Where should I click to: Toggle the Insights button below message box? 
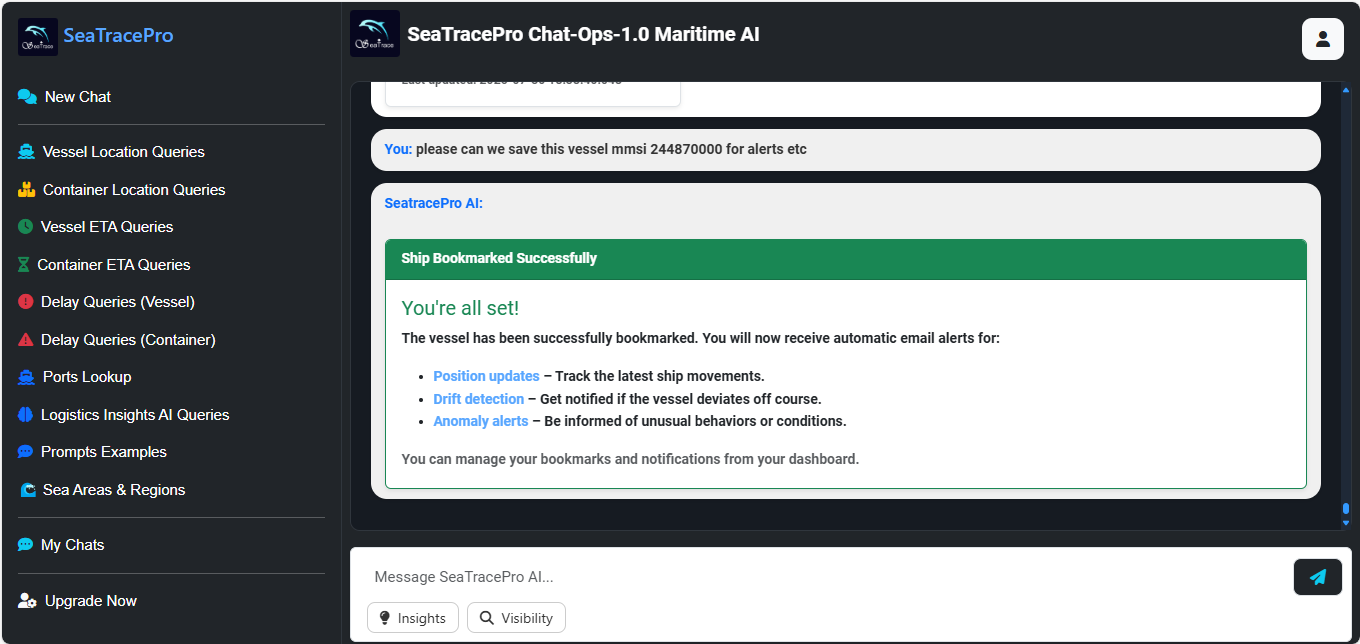tap(413, 618)
